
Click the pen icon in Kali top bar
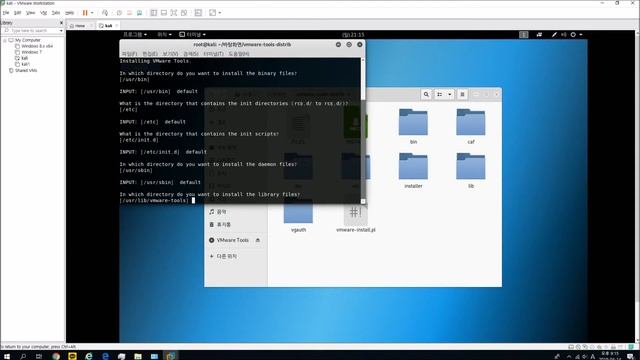point(554,35)
